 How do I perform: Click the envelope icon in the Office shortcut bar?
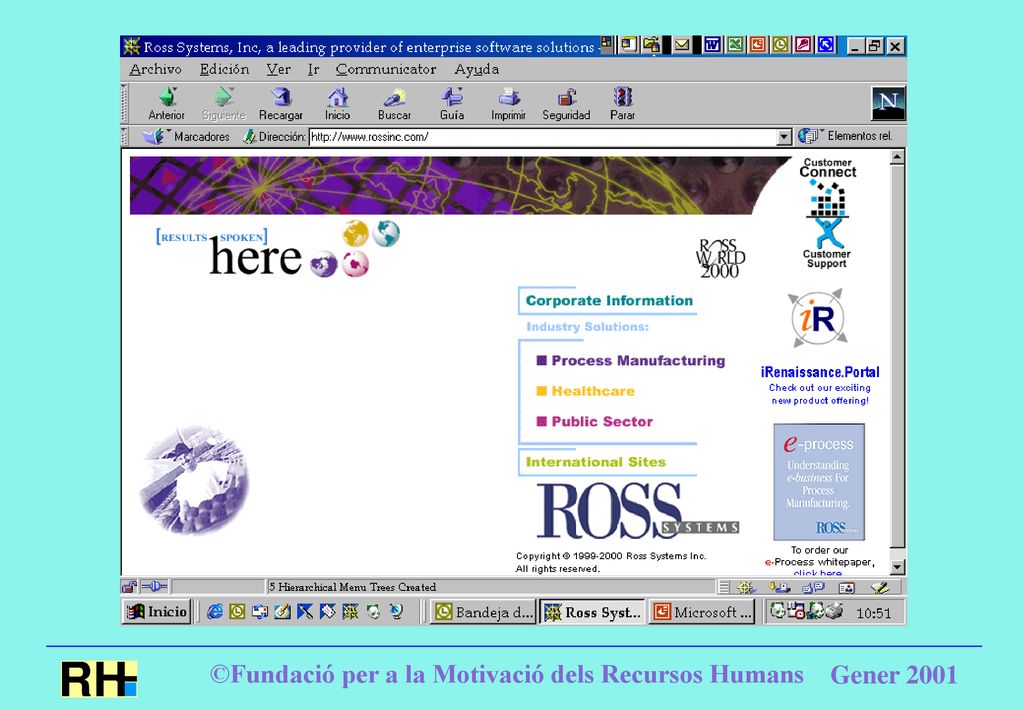click(682, 45)
